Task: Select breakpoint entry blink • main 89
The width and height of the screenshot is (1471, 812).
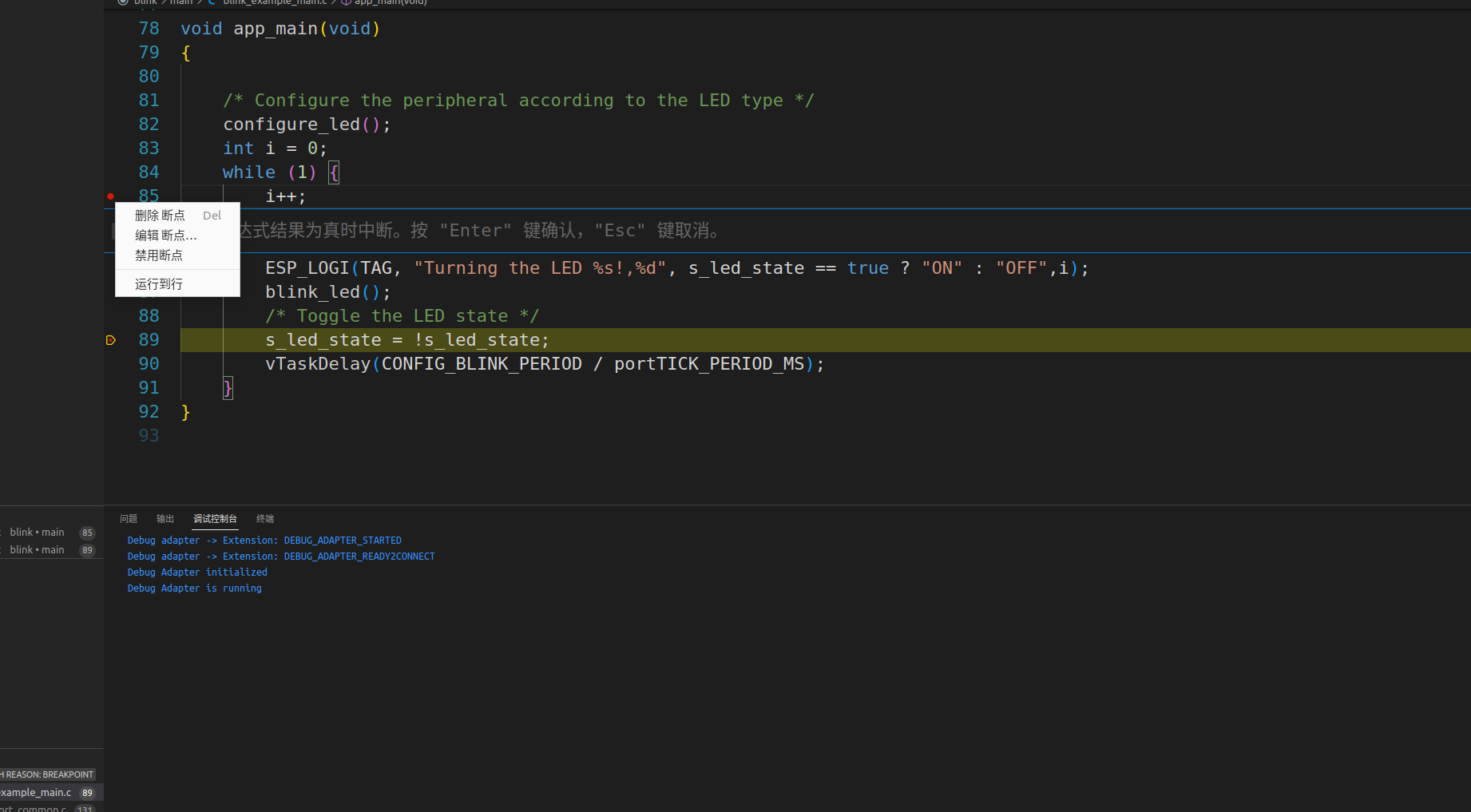Action: tap(48, 550)
